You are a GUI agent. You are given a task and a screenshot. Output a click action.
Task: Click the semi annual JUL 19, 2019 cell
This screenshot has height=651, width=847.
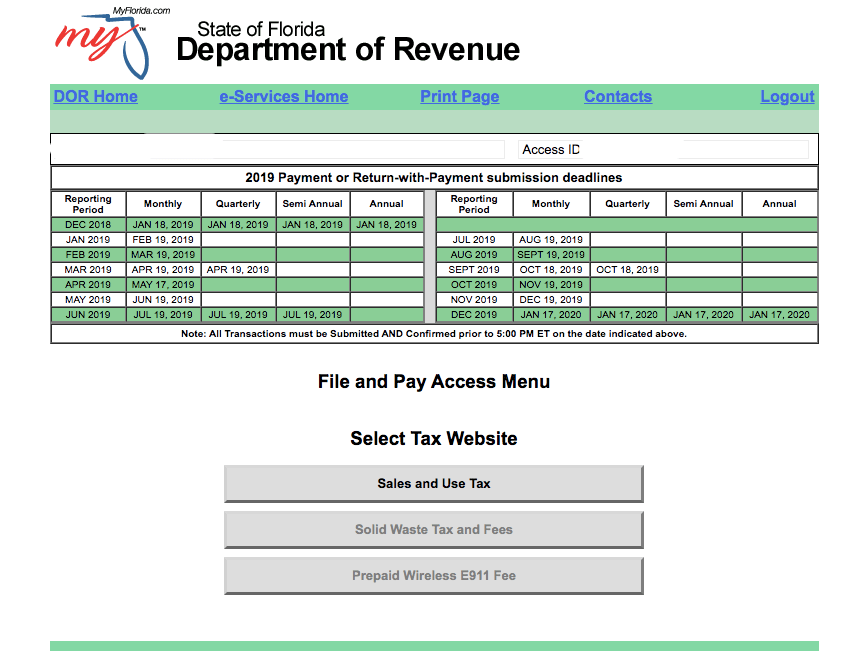pos(313,314)
